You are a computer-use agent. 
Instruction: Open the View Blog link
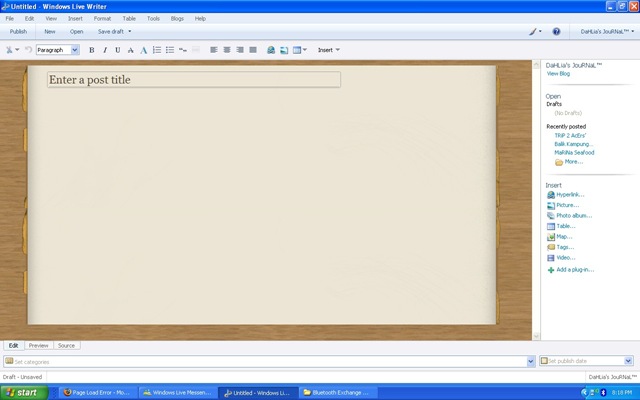[x=558, y=73]
